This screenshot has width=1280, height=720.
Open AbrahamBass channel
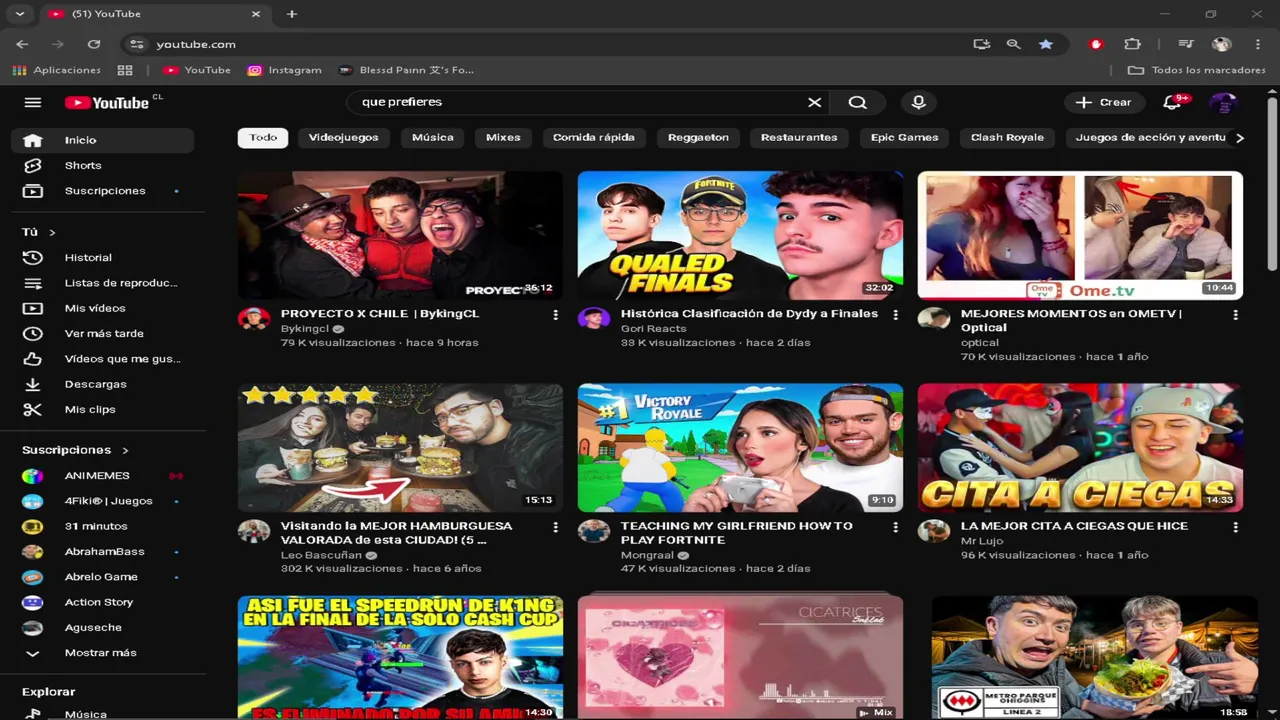point(102,552)
